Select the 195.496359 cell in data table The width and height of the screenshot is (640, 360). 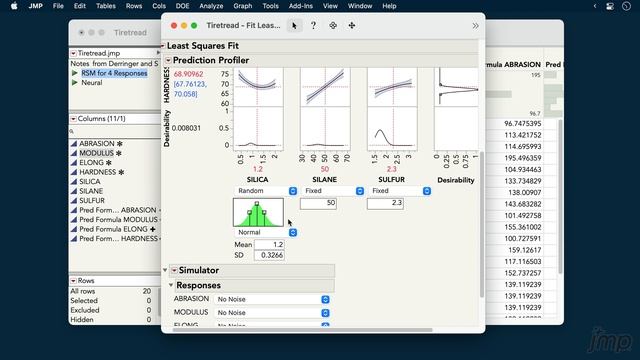coord(523,158)
